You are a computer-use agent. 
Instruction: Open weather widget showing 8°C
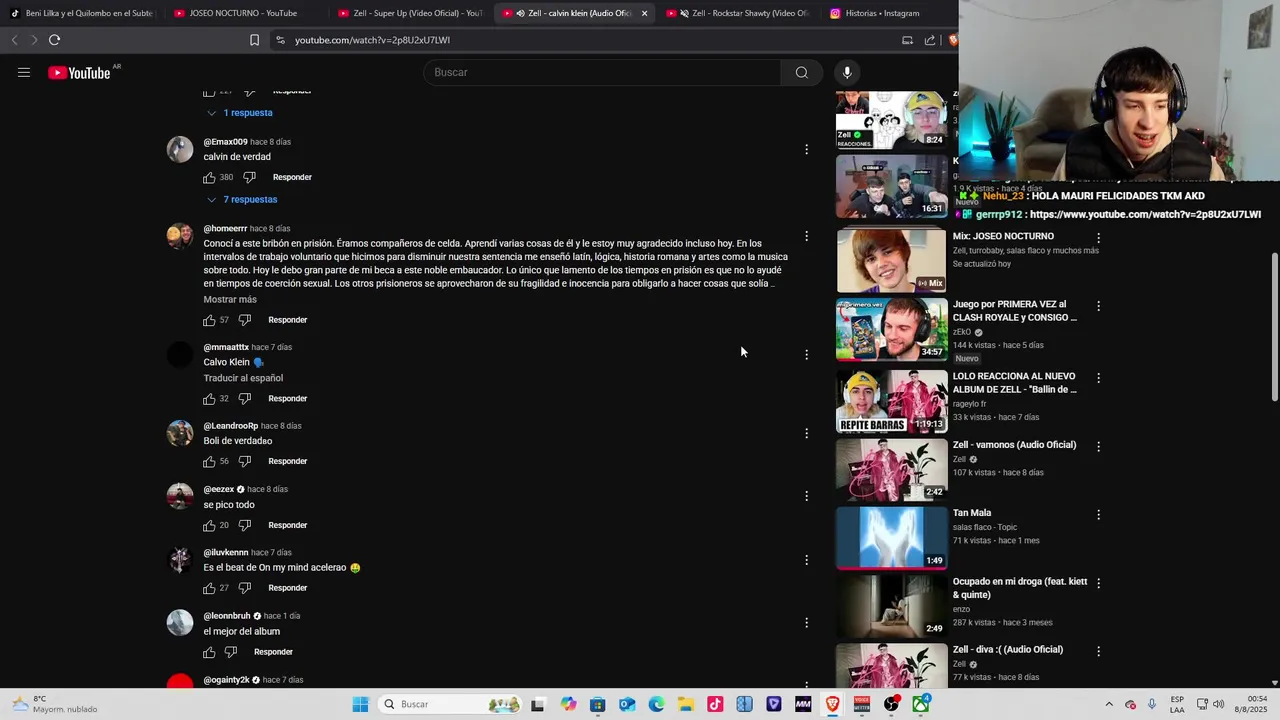tap(54, 704)
